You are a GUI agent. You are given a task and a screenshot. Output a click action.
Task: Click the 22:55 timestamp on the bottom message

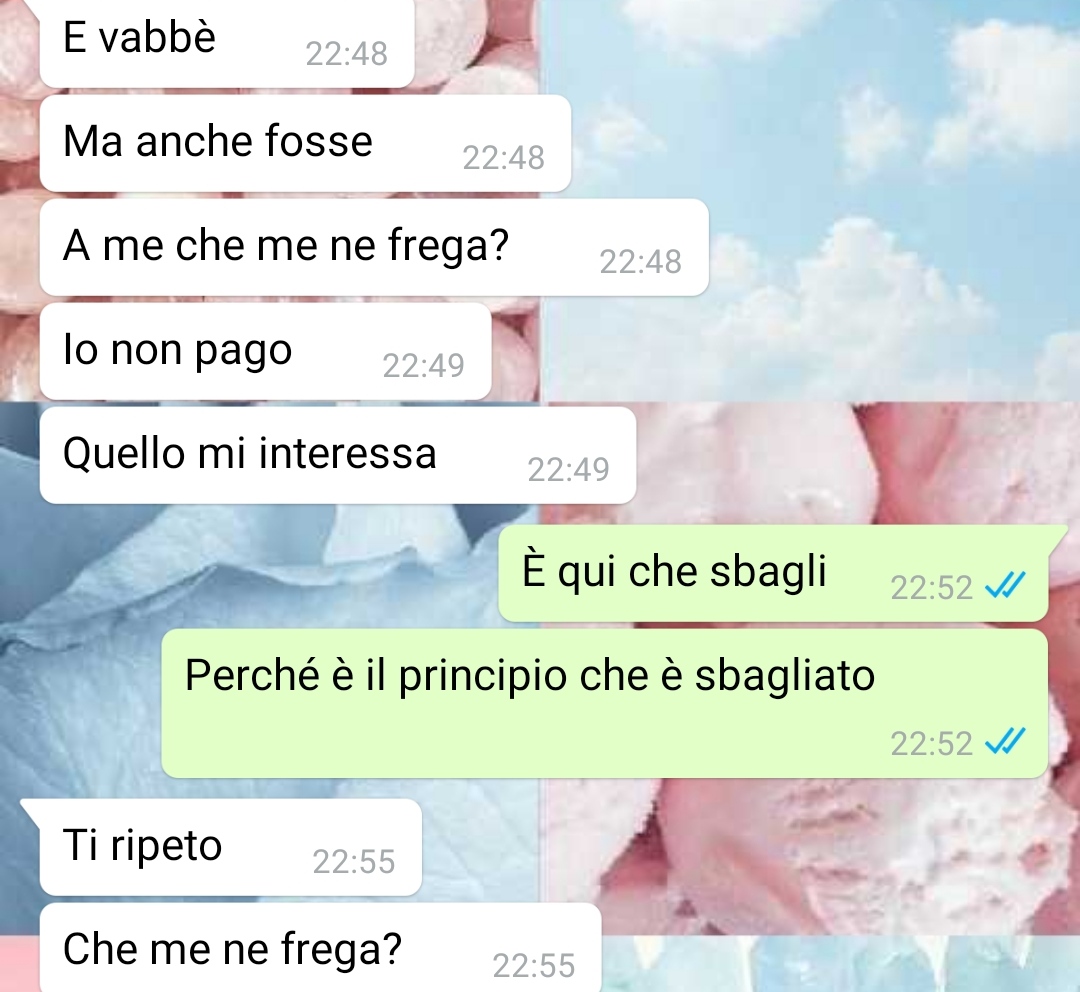534,966
